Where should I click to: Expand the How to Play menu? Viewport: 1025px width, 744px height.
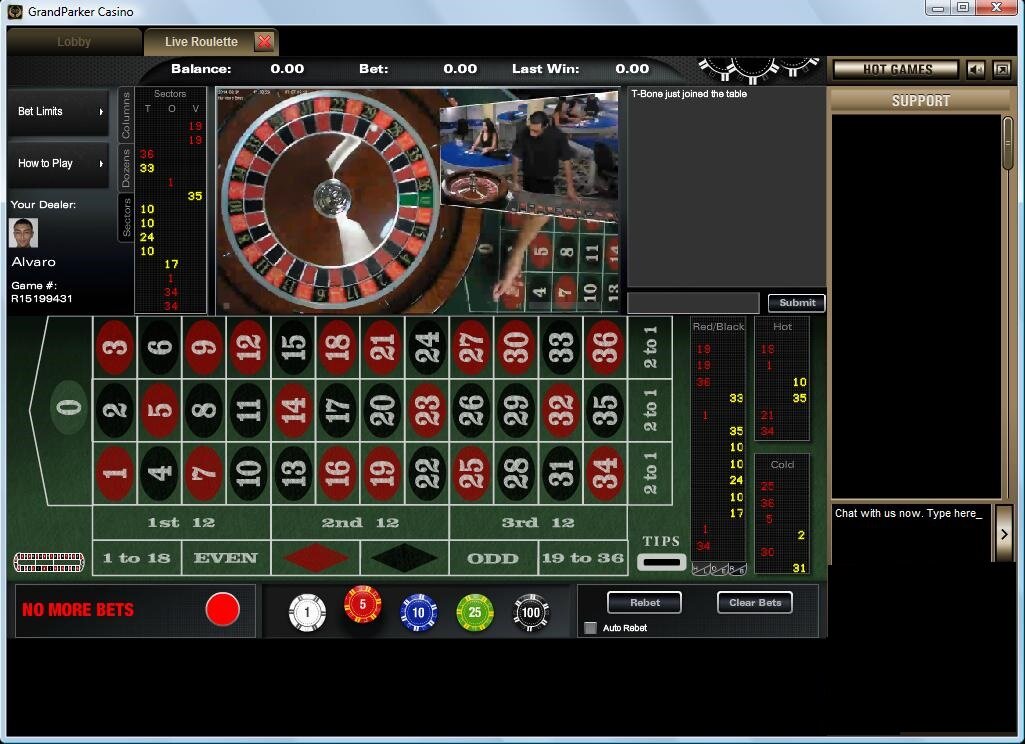tap(58, 163)
